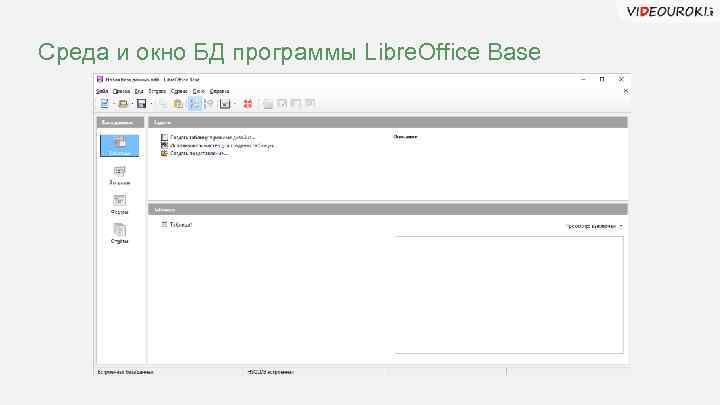Click the highlighted Sort Ascending icon
Image resolution: width=720 pixels, height=405 pixels.
tap(195, 104)
